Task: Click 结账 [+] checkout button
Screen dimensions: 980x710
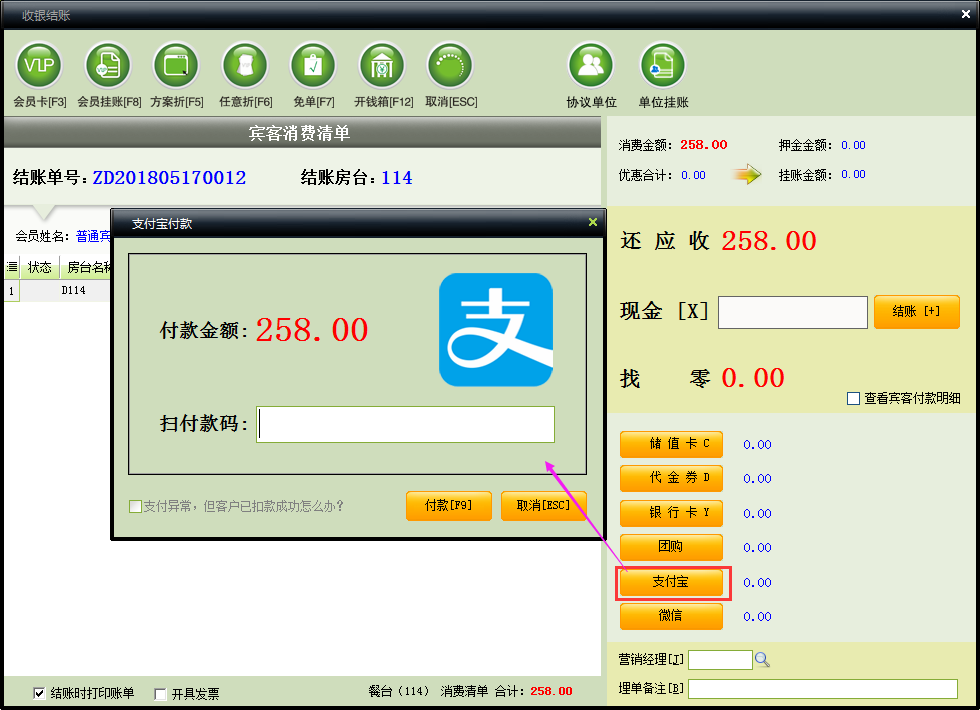Action: pos(917,312)
